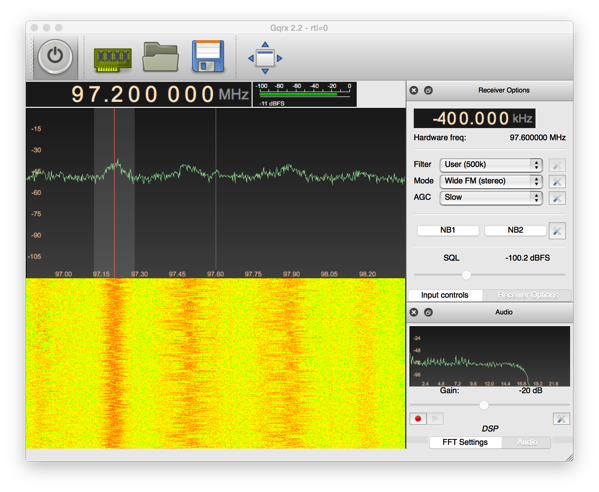Image resolution: width=599 pixels, height=492 pixels.
Task: Switch to the Receiver Options tab
Action: tap(528, 295)
